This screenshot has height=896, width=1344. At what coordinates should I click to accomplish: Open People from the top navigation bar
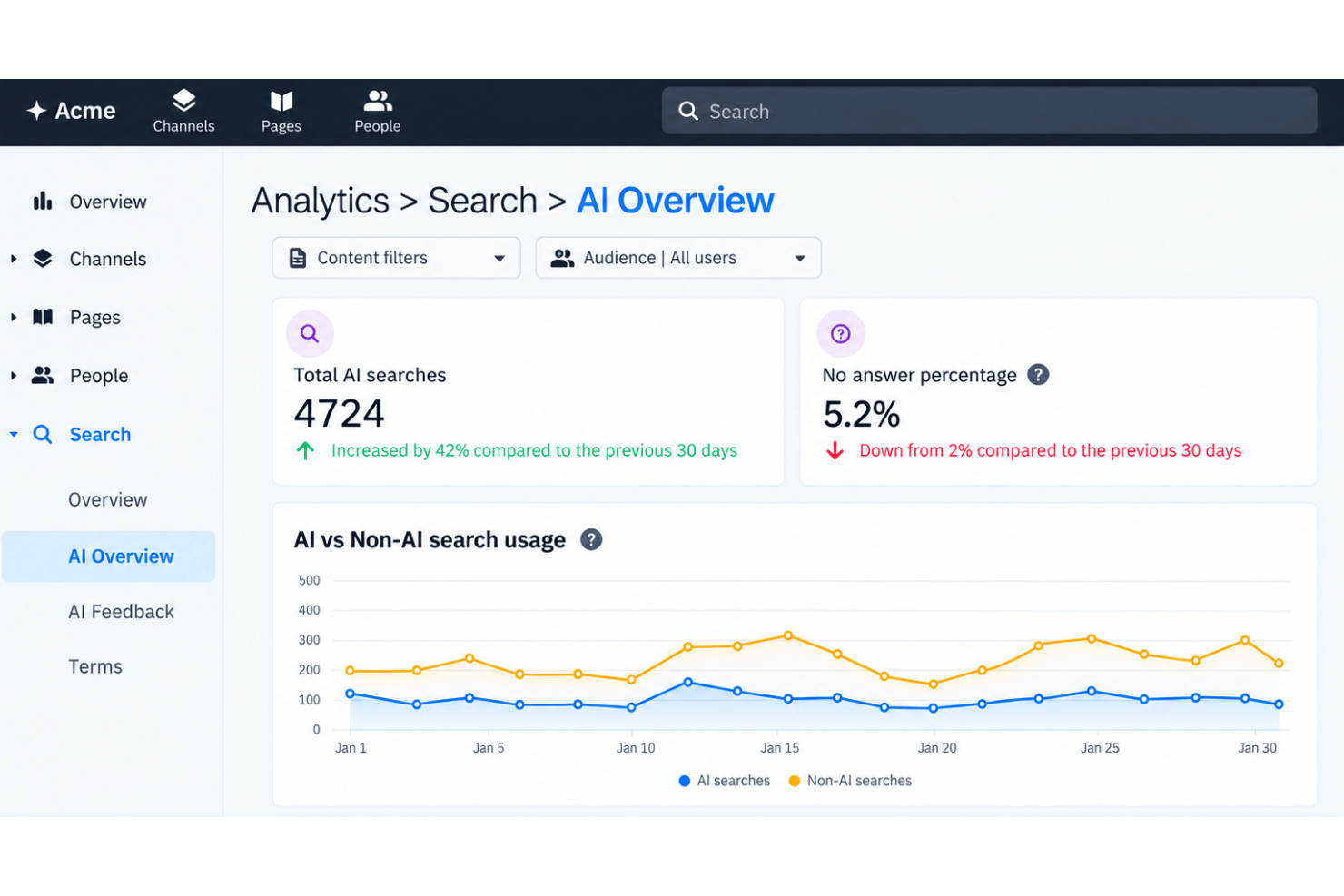tap(378, 112)
